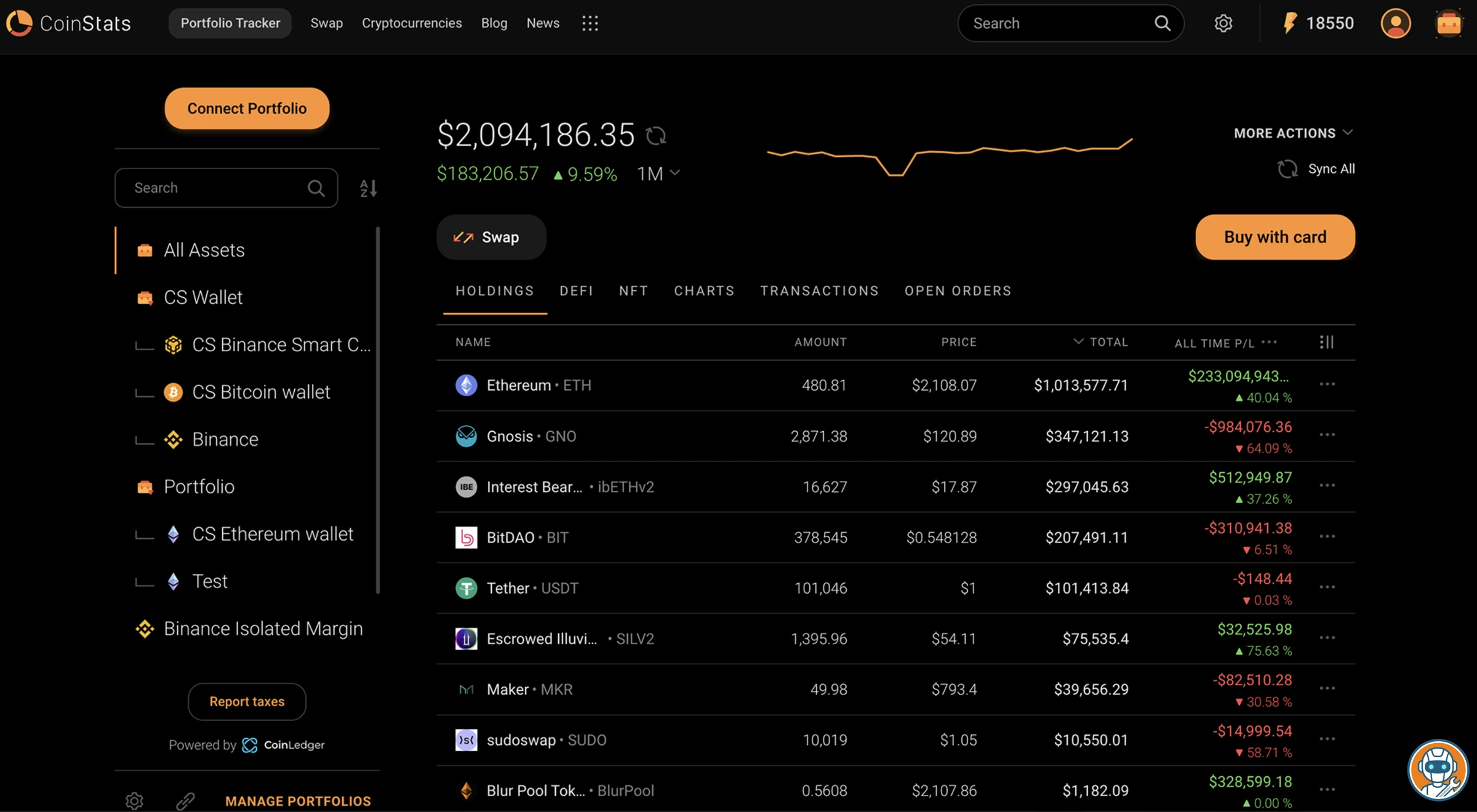Click the Connect Portfolio button
Image resolution: width=1477 pixels, height=812 pixels.
tap(246, 108)
